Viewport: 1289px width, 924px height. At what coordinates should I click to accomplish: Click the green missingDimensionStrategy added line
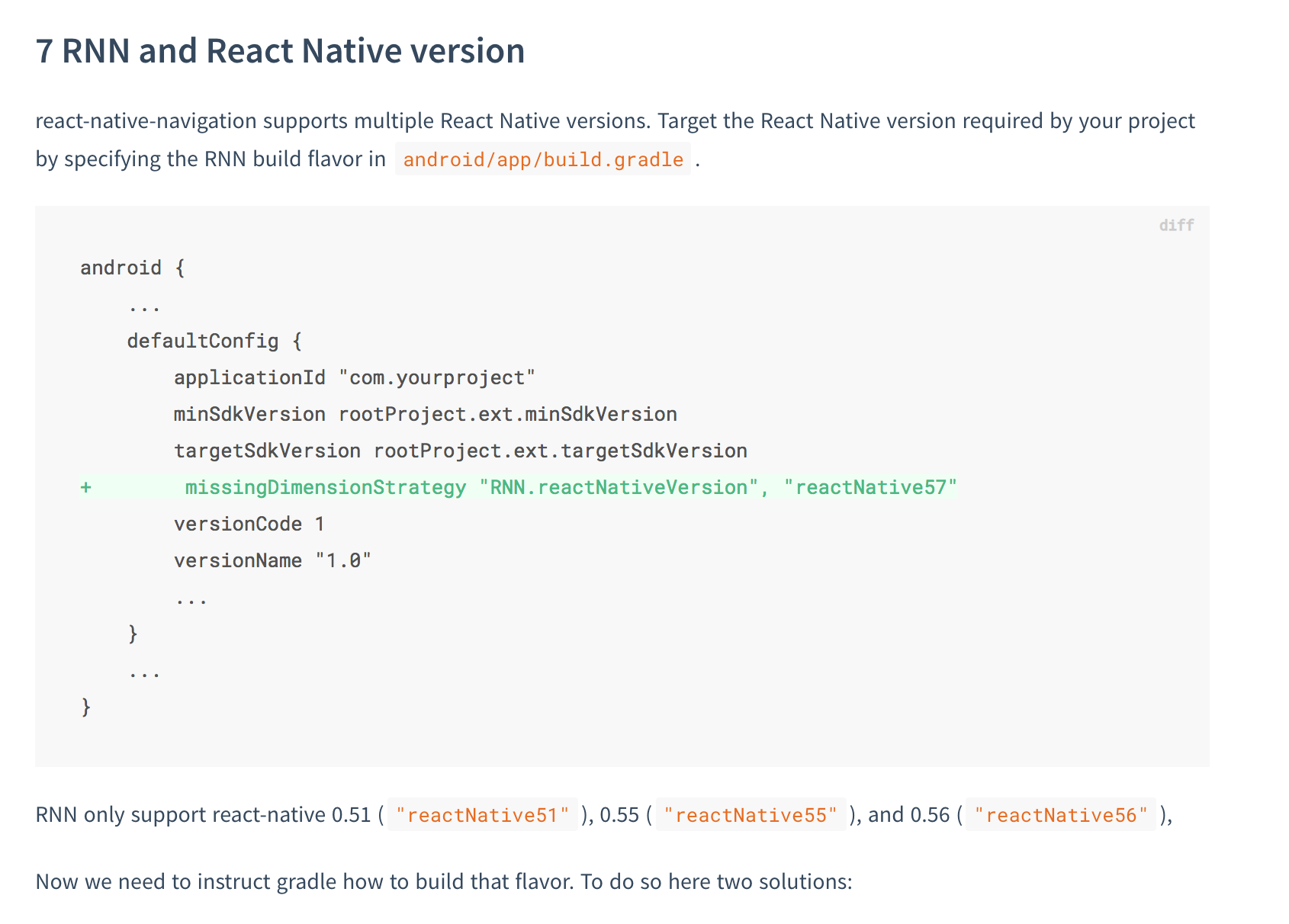519,487
